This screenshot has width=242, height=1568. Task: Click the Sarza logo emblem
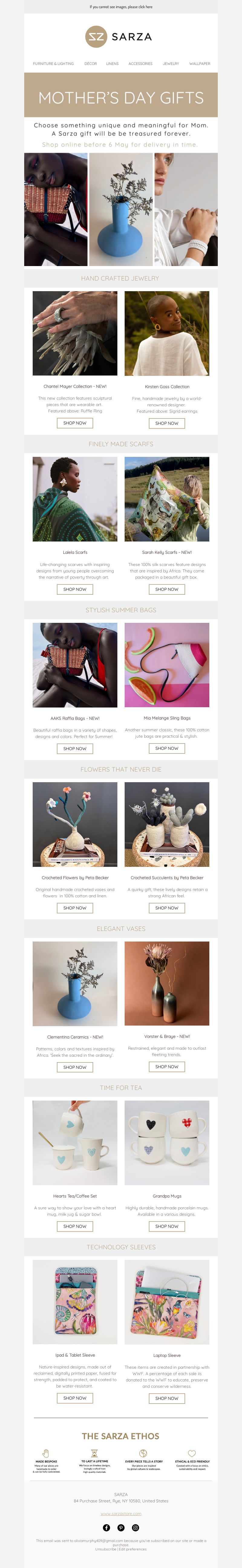pyautogui.click(x=96, y=37)
